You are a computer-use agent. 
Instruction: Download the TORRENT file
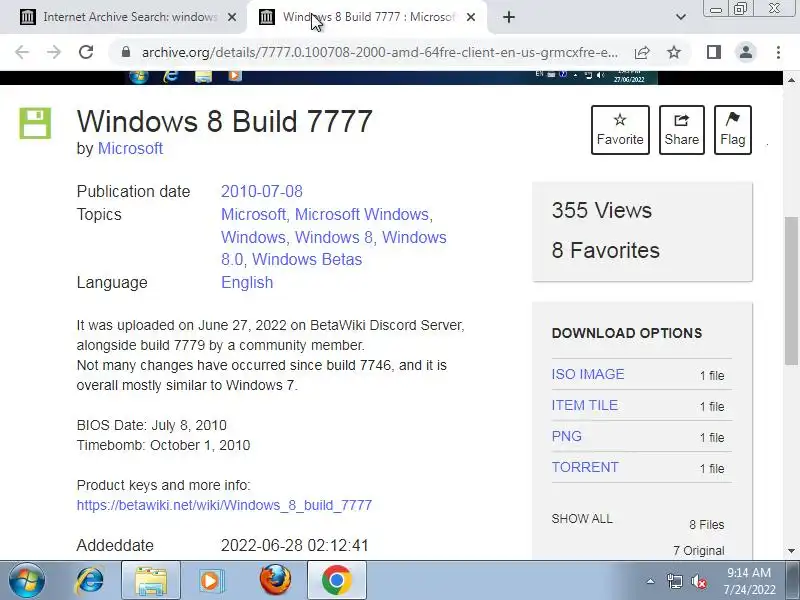point(585,467)
